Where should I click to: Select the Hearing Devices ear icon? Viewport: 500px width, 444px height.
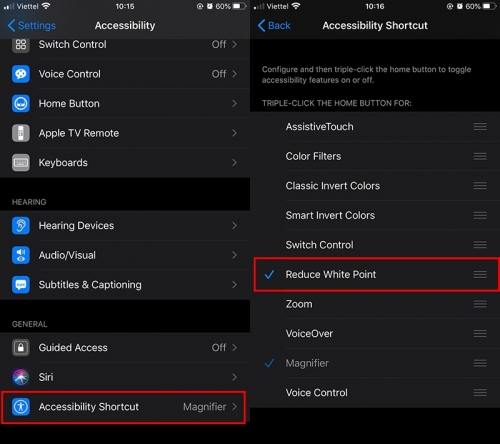pos(21,226)
